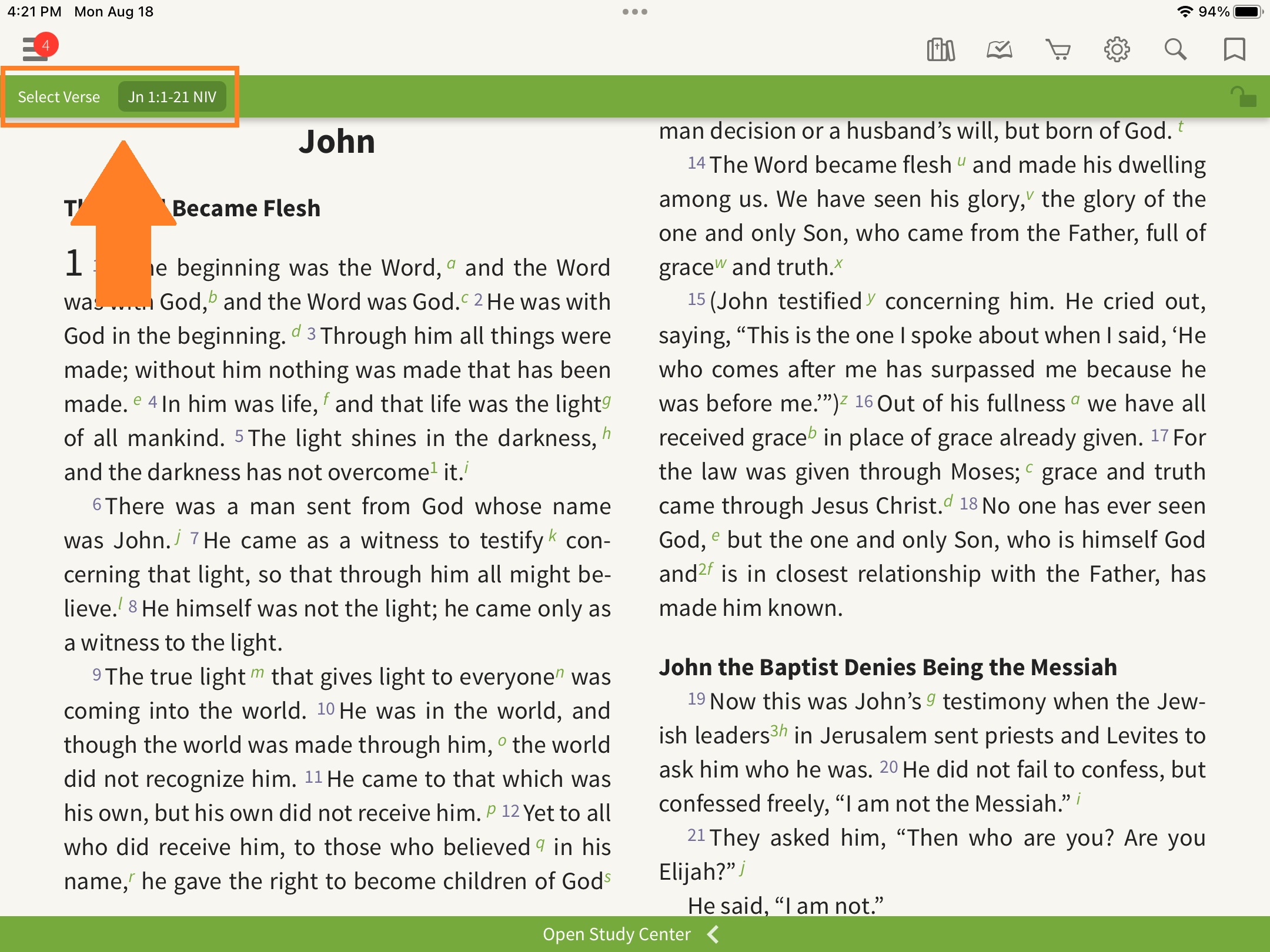Open Study Center bar
1270x952 pixels.
635,934
